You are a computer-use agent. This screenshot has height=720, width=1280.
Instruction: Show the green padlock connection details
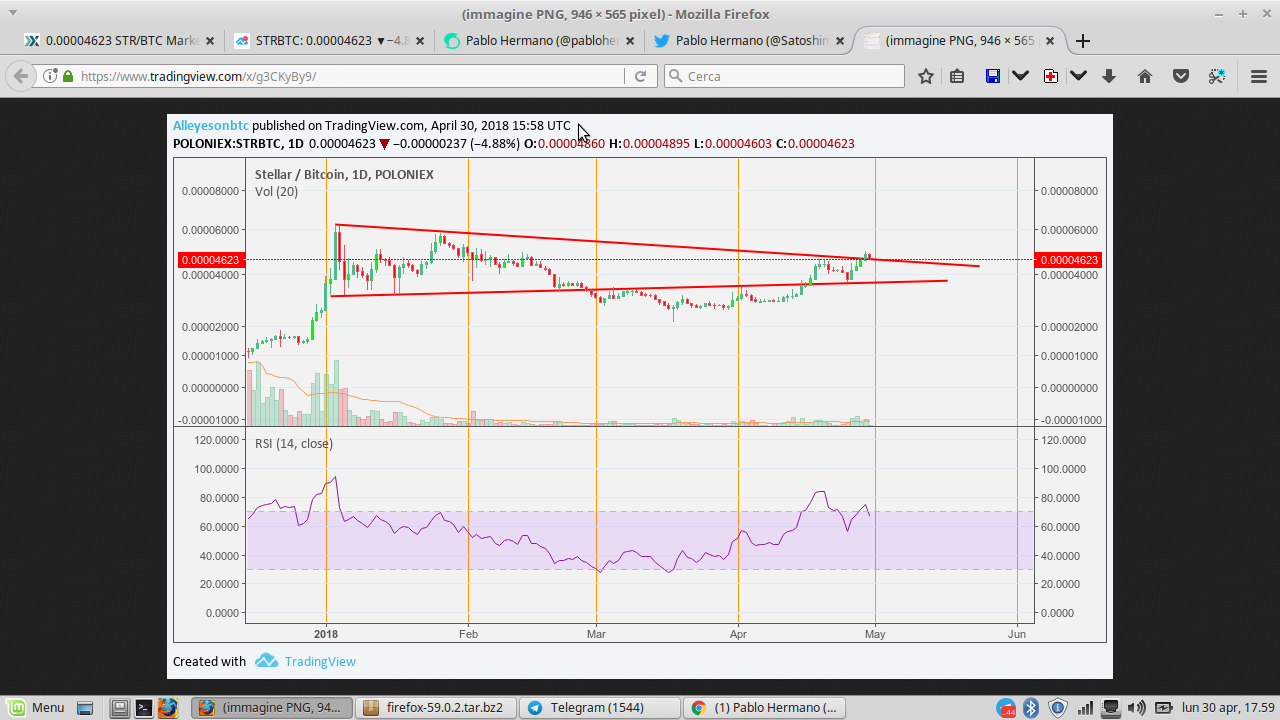pyautogui.click(x=68, y=76)
